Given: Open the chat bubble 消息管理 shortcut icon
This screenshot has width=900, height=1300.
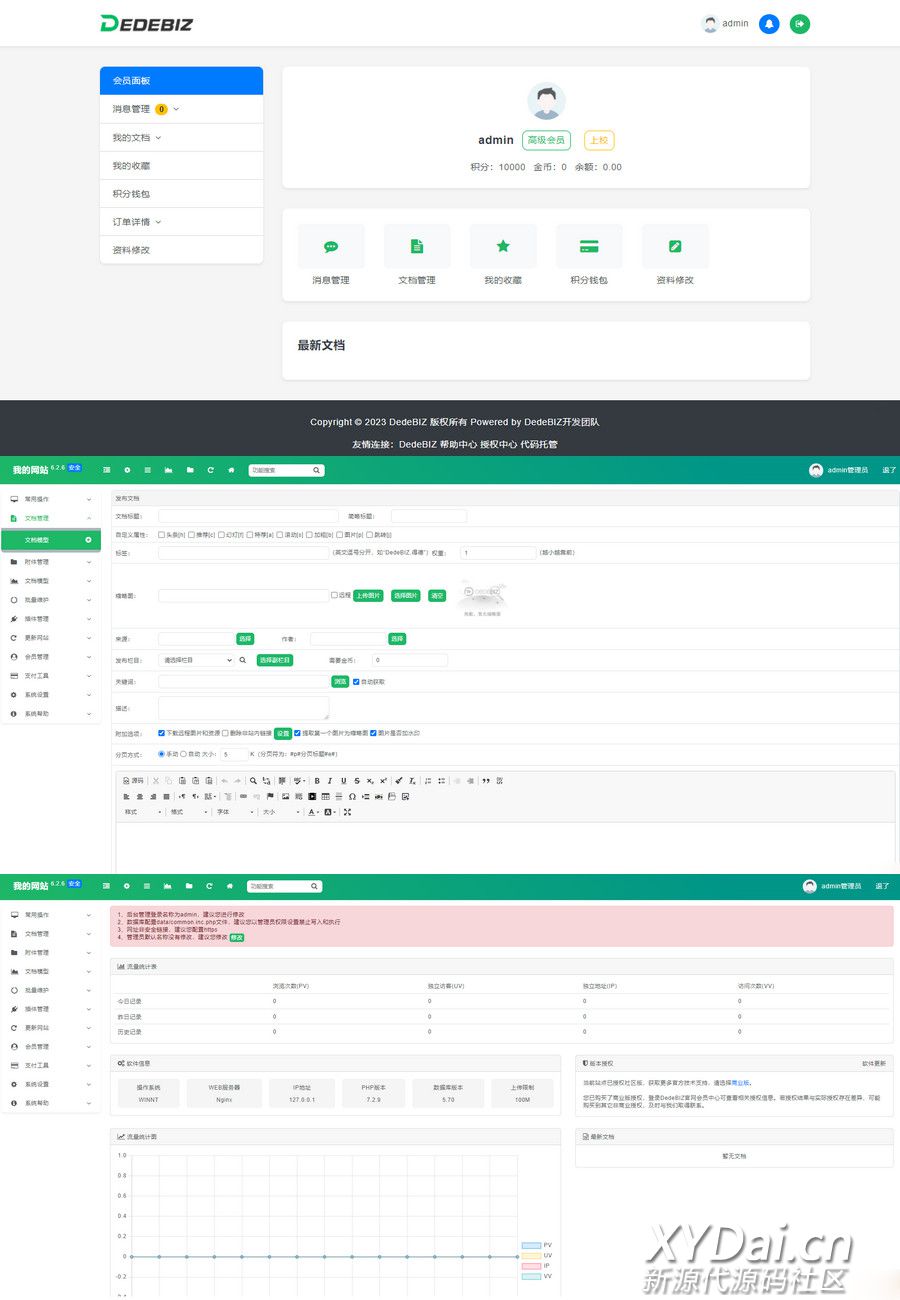Looking at the screenshot, I should (x=331, y=246).
